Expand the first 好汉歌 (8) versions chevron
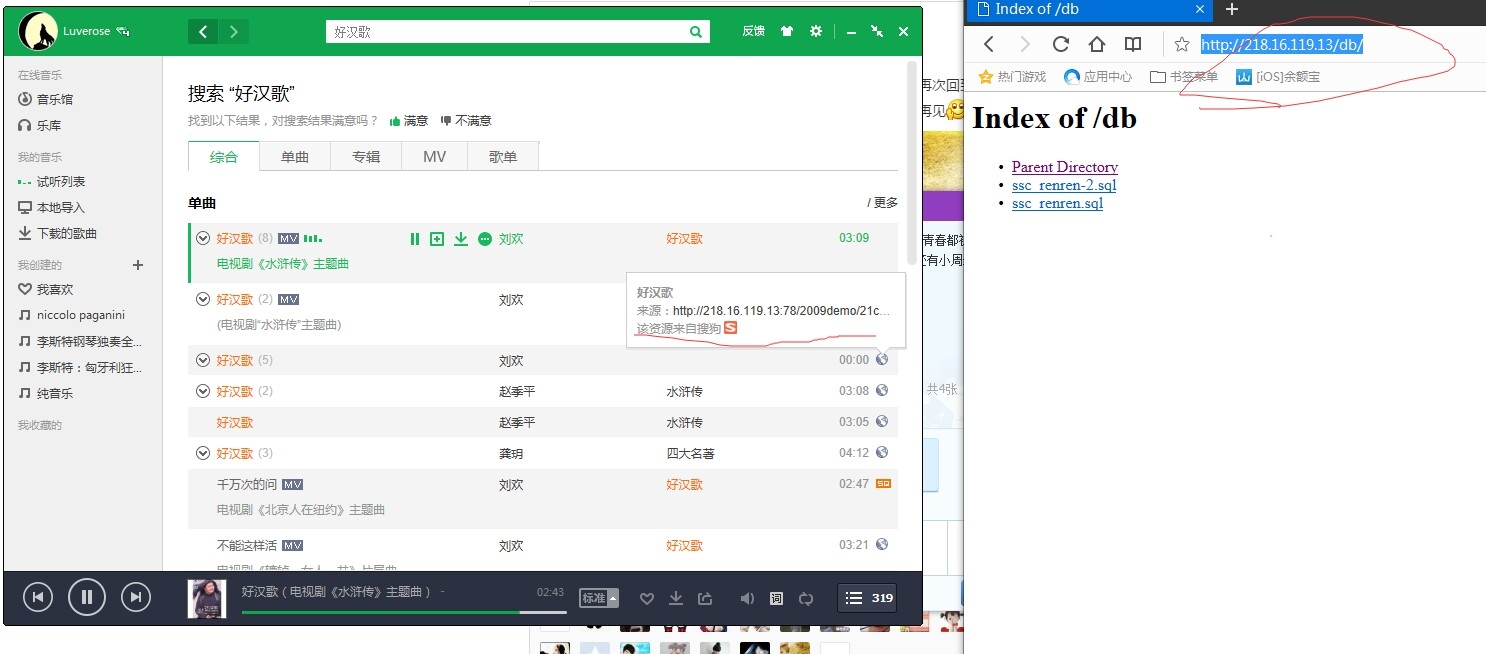1486x654 pixels. [203, 239]
